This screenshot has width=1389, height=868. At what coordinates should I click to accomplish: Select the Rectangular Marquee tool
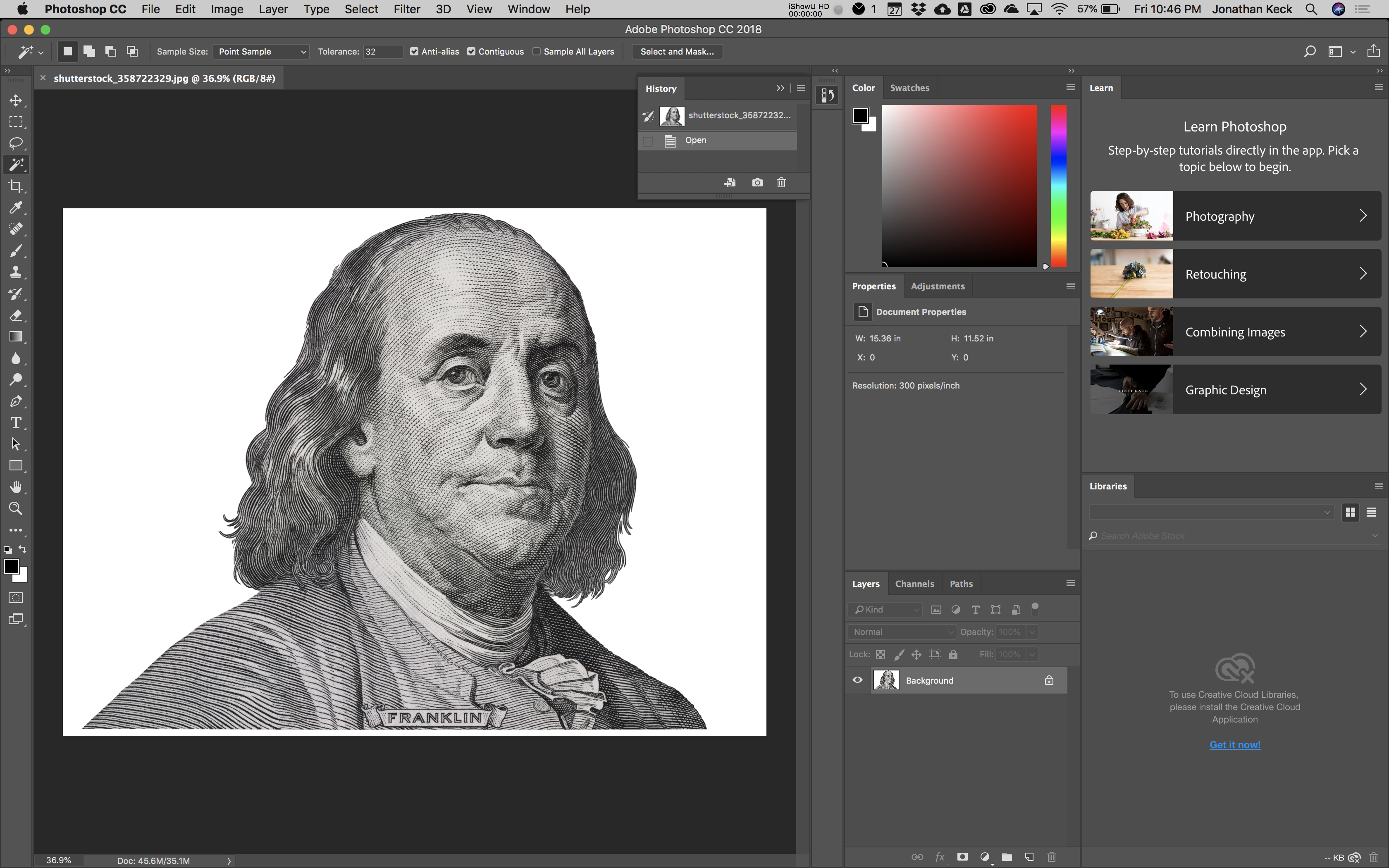point(15,122)
